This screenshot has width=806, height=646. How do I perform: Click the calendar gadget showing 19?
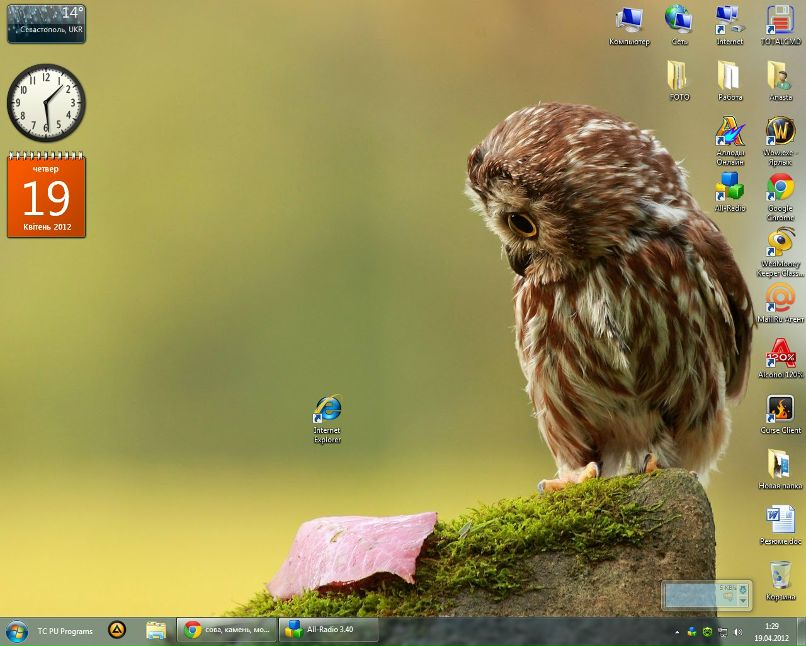coord(46,197)
